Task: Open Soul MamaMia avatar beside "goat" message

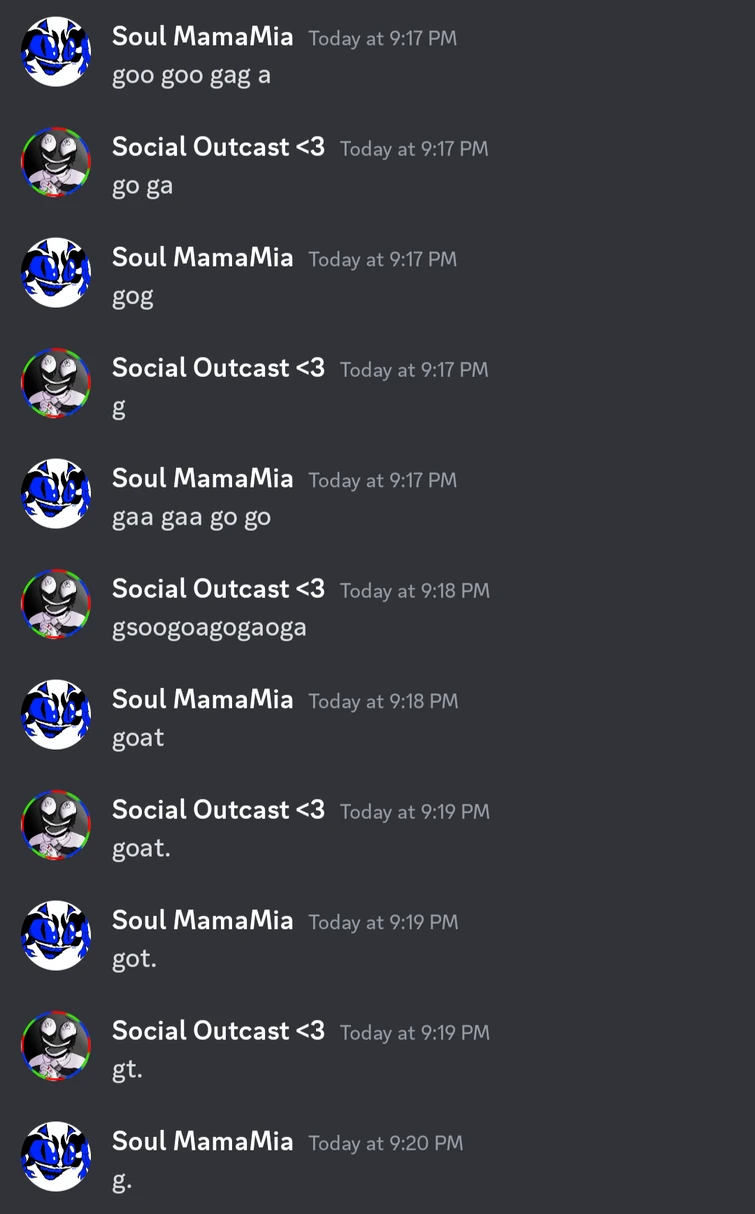Action: click(x=56, y=715)
